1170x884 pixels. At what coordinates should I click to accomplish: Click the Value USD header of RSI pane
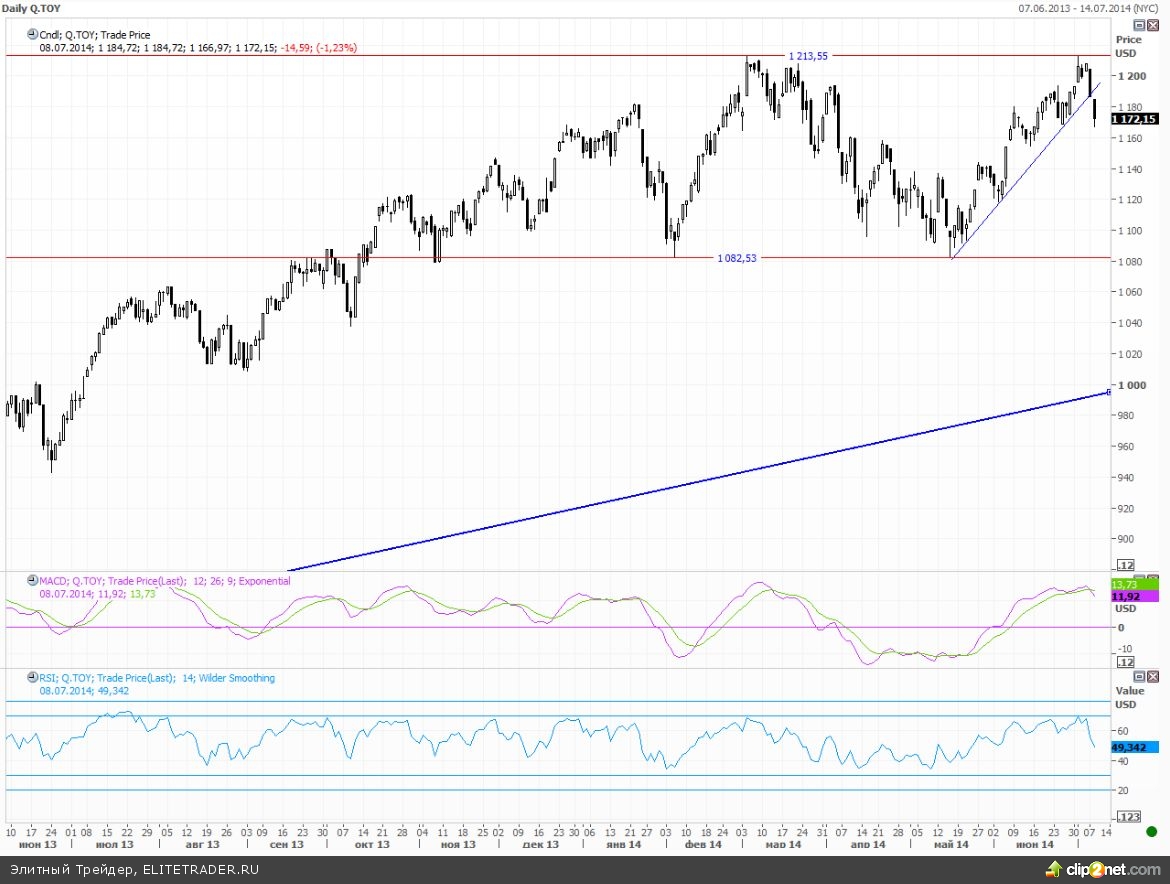point(1129,698)
